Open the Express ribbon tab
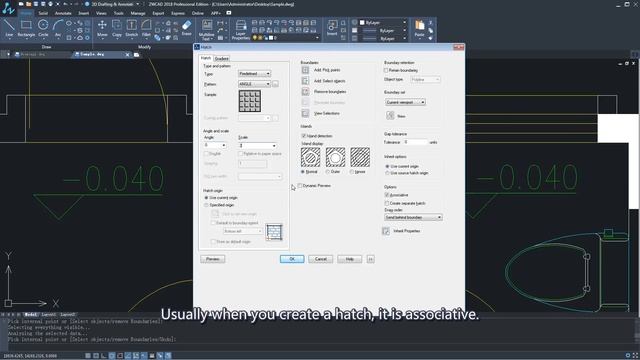This screenshot has width=640, height=360. click(x=178, y=13)
